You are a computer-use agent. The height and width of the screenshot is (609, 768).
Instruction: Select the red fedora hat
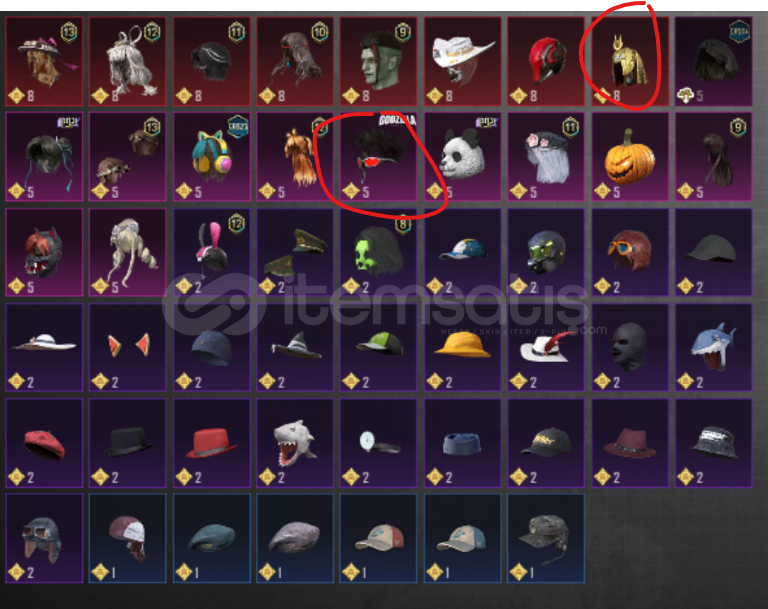212,442
